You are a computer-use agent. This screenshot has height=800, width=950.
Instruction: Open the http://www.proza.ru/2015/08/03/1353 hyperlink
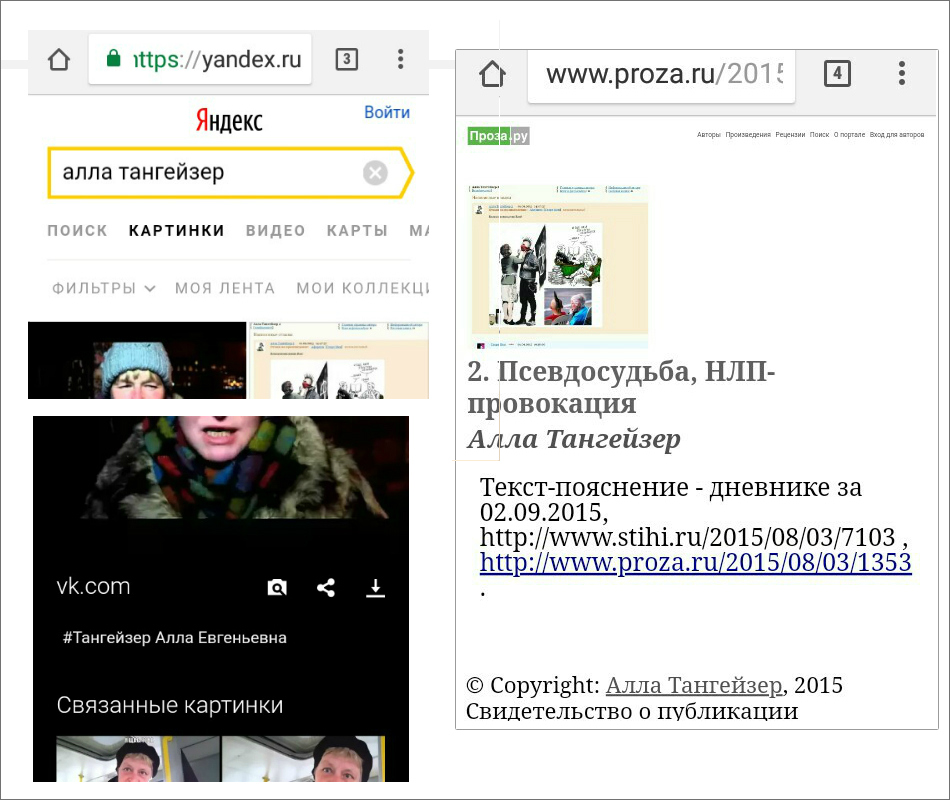coord(696,562)
